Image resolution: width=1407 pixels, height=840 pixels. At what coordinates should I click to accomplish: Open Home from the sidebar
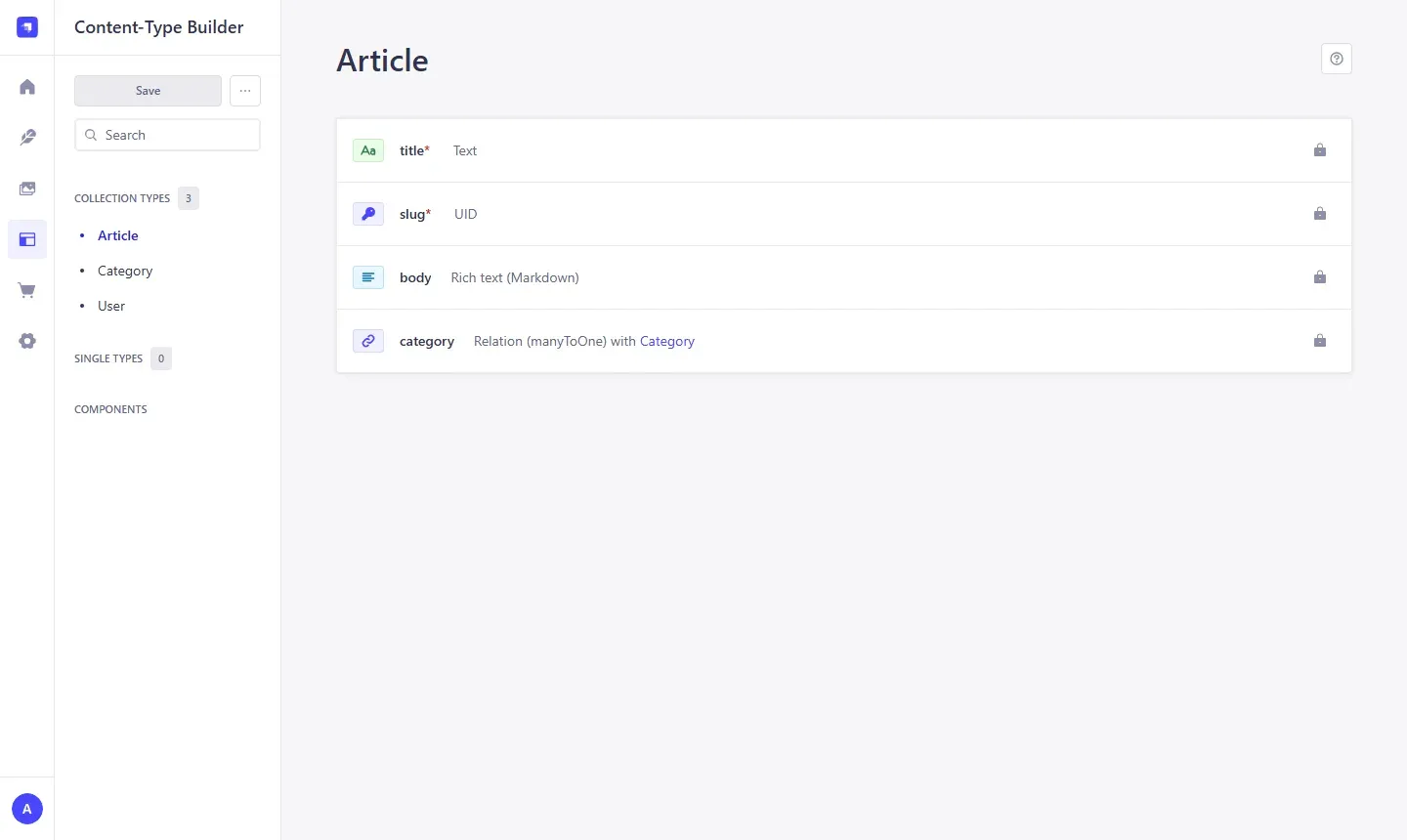tap(27, 87)
